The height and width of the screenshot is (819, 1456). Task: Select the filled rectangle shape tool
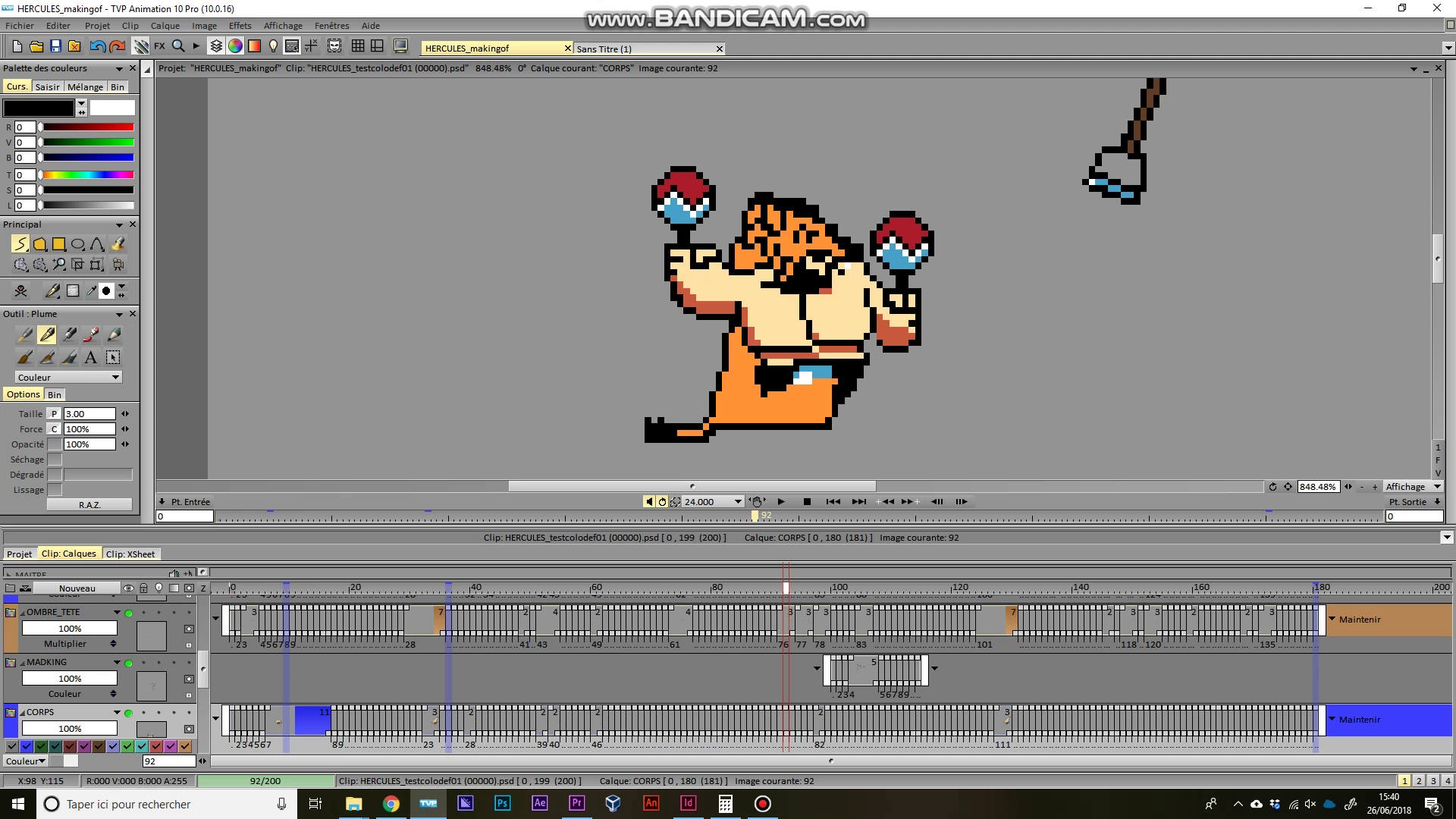click(x=58, y=244)
